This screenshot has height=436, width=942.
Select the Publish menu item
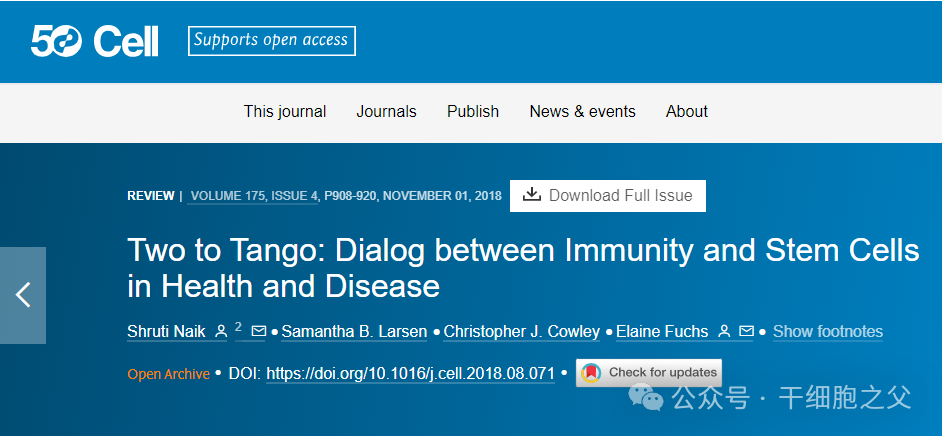(x=473, y=112)
